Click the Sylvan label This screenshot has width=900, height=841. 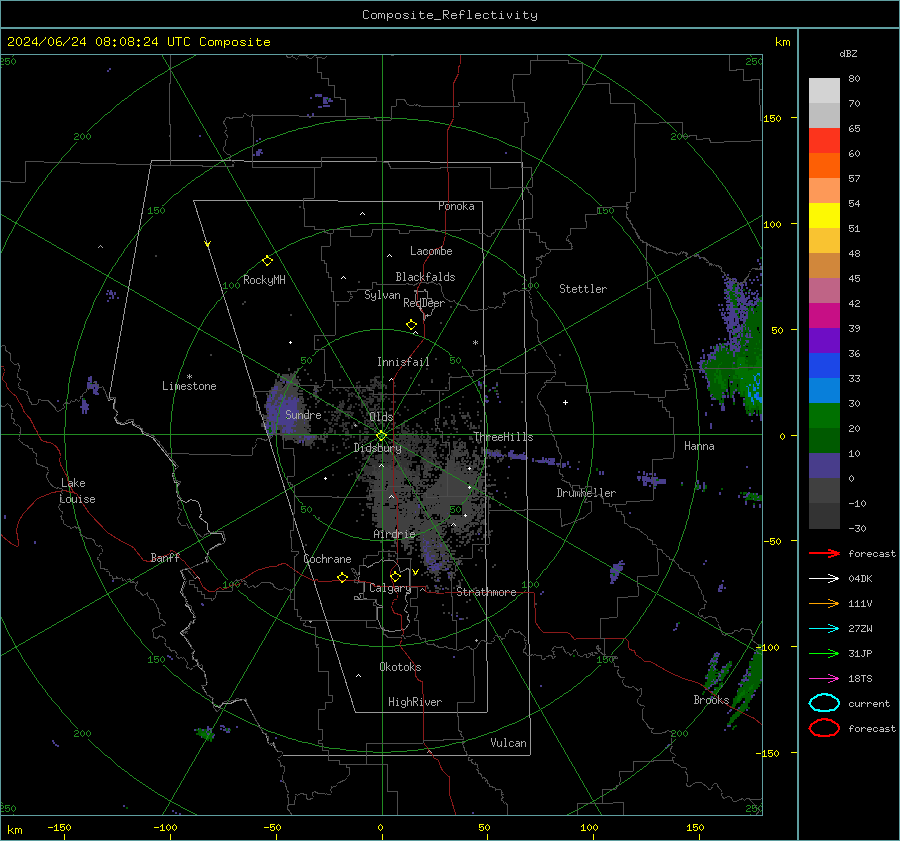[x=382, y=295]
